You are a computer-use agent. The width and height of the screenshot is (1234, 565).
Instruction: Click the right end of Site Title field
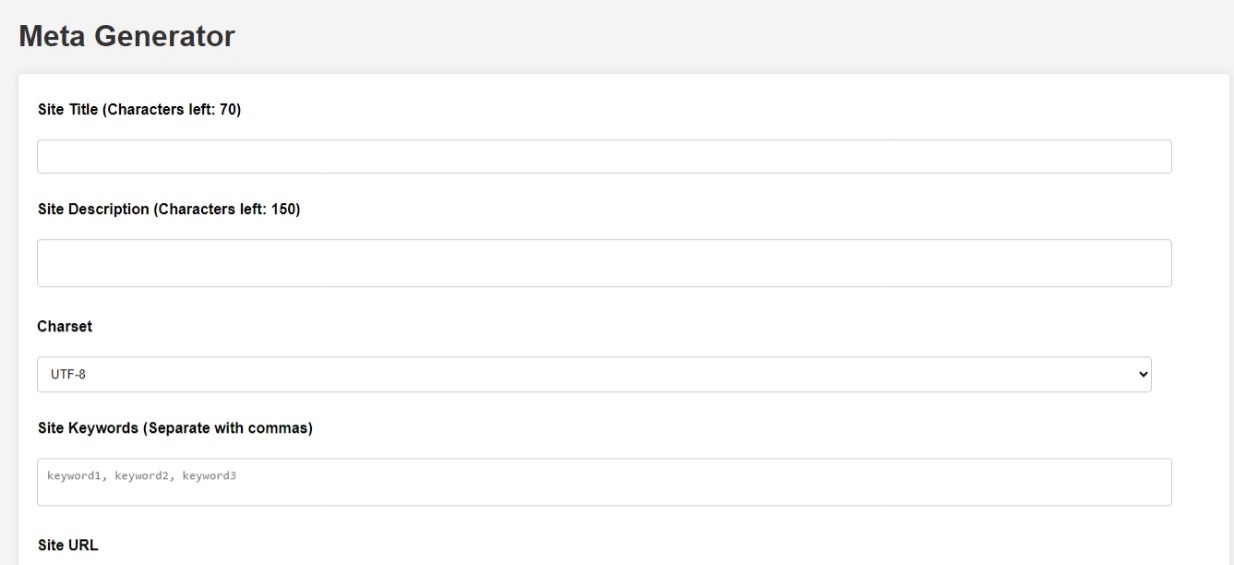coord(1150,157)
